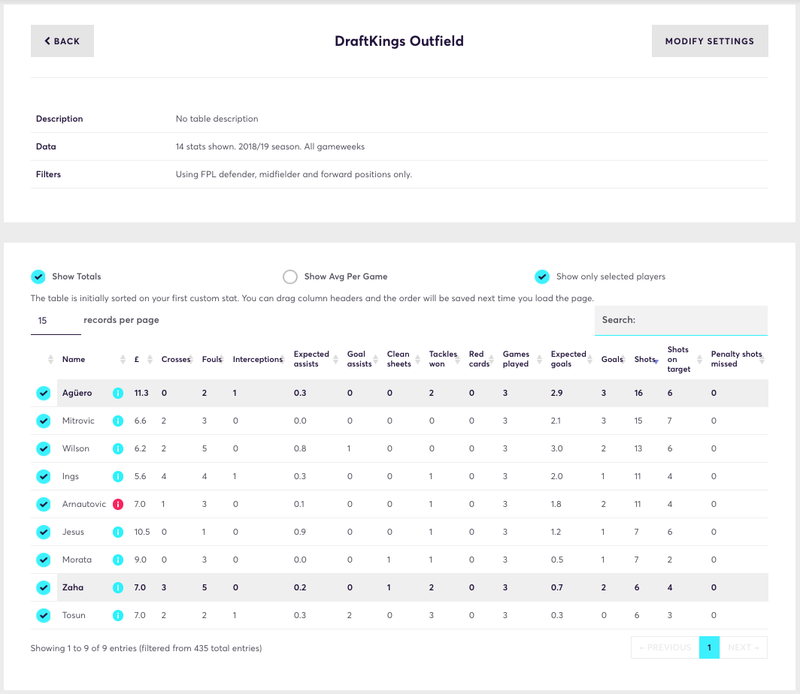Click the FPL positions filter text

click(x=294, y=175)
